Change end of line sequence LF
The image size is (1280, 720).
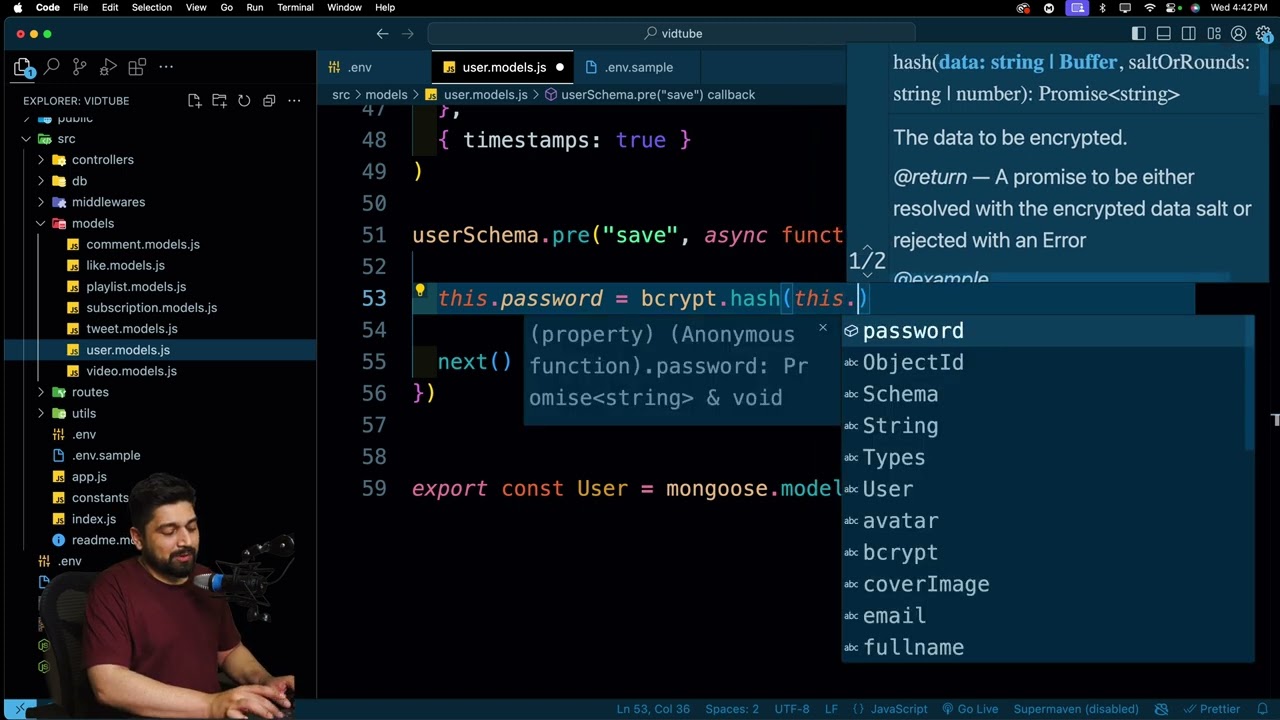(831, 709)
